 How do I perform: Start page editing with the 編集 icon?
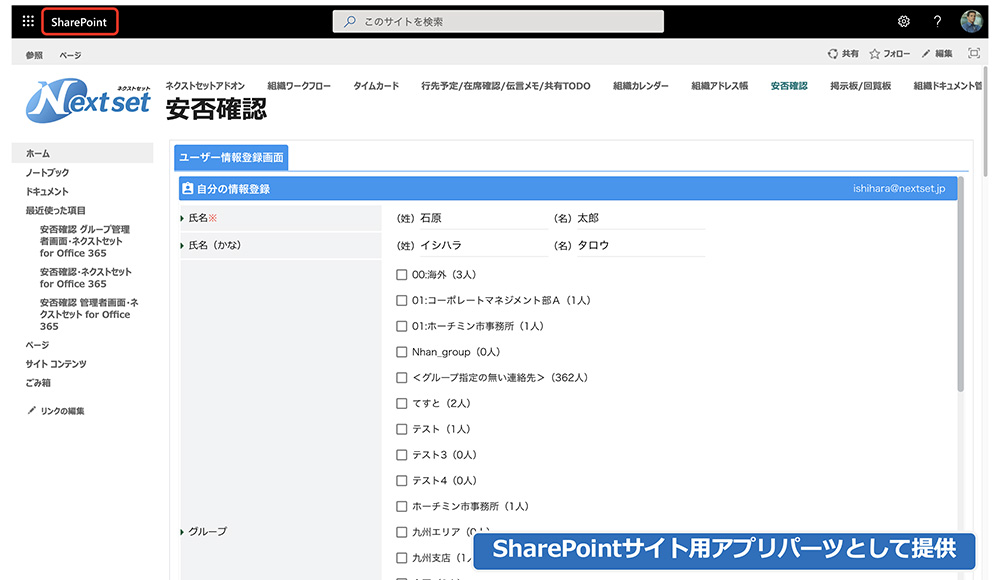tap(936, 53)
